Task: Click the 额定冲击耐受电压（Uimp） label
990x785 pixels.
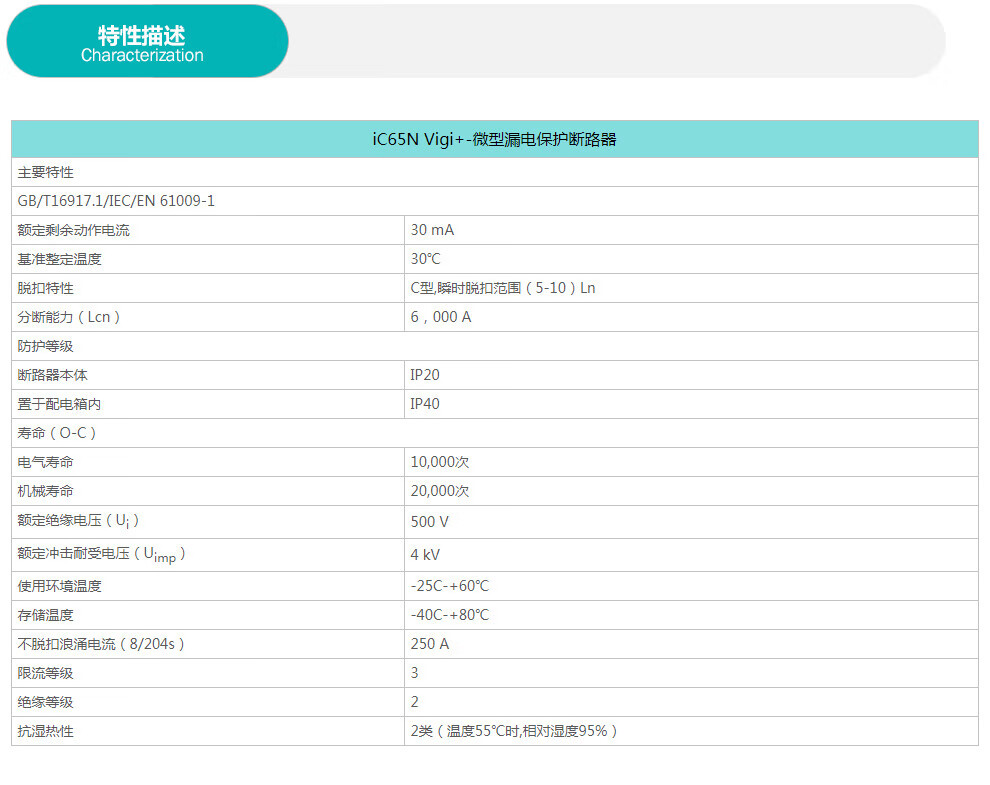Action: pos(102,554)
